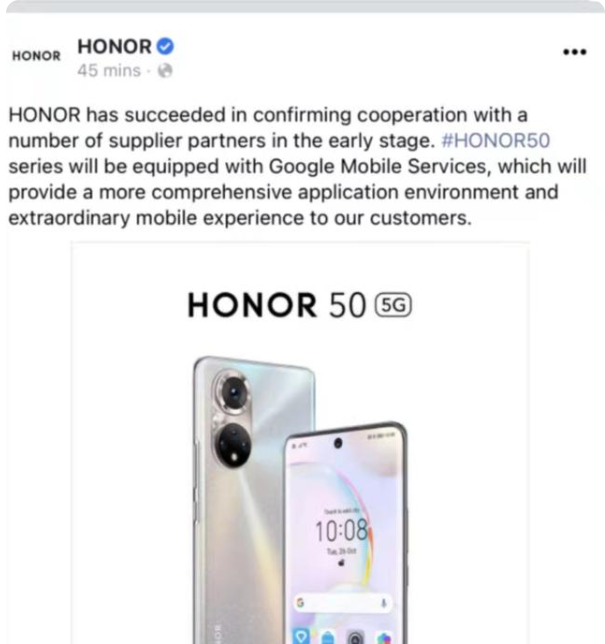Tap the blue app icon on phone dock
This screenshot has width=605, height=644.
point(302,636)
